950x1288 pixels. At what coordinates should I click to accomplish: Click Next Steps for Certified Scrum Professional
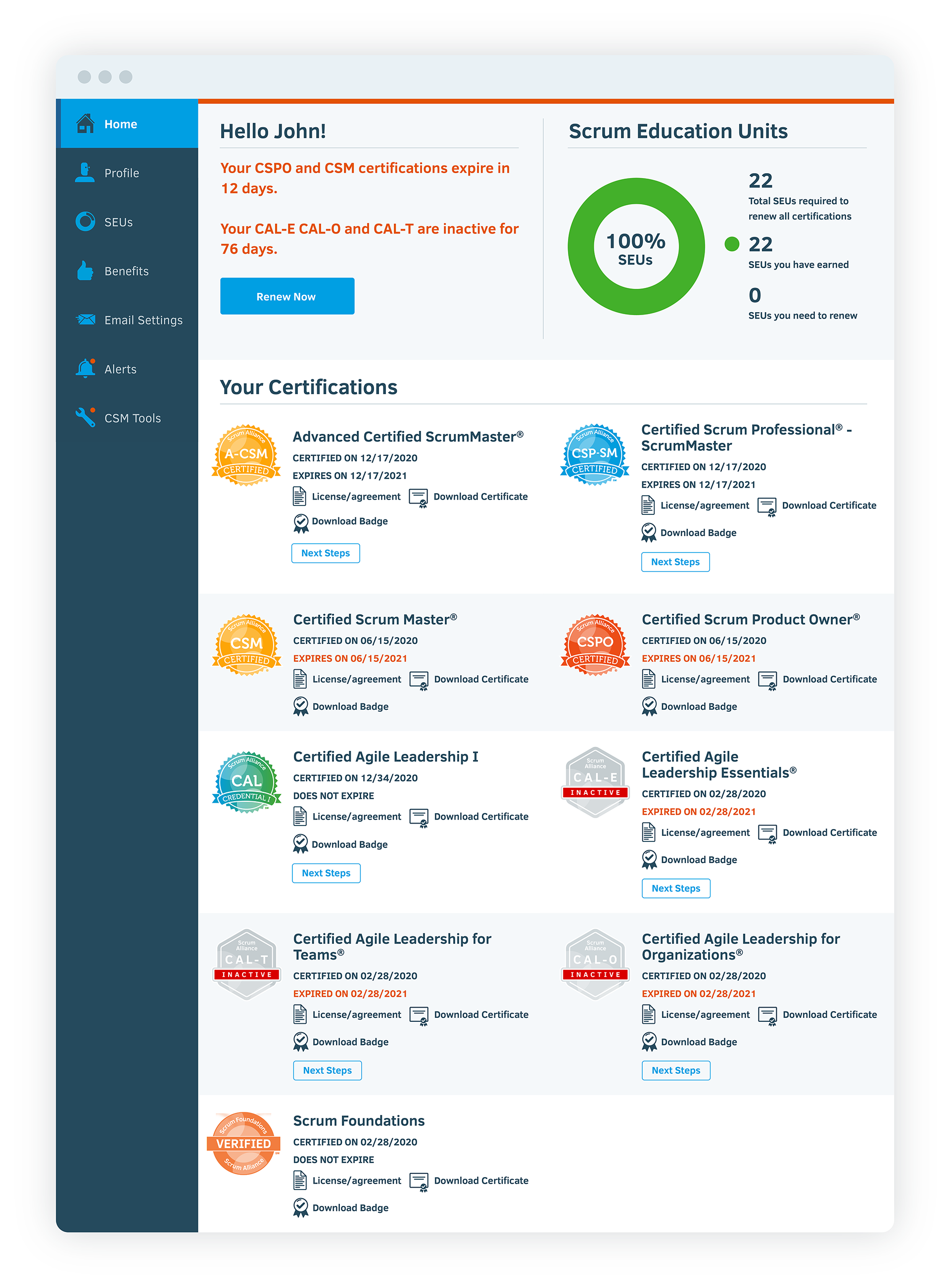click(x=675, y=561)
